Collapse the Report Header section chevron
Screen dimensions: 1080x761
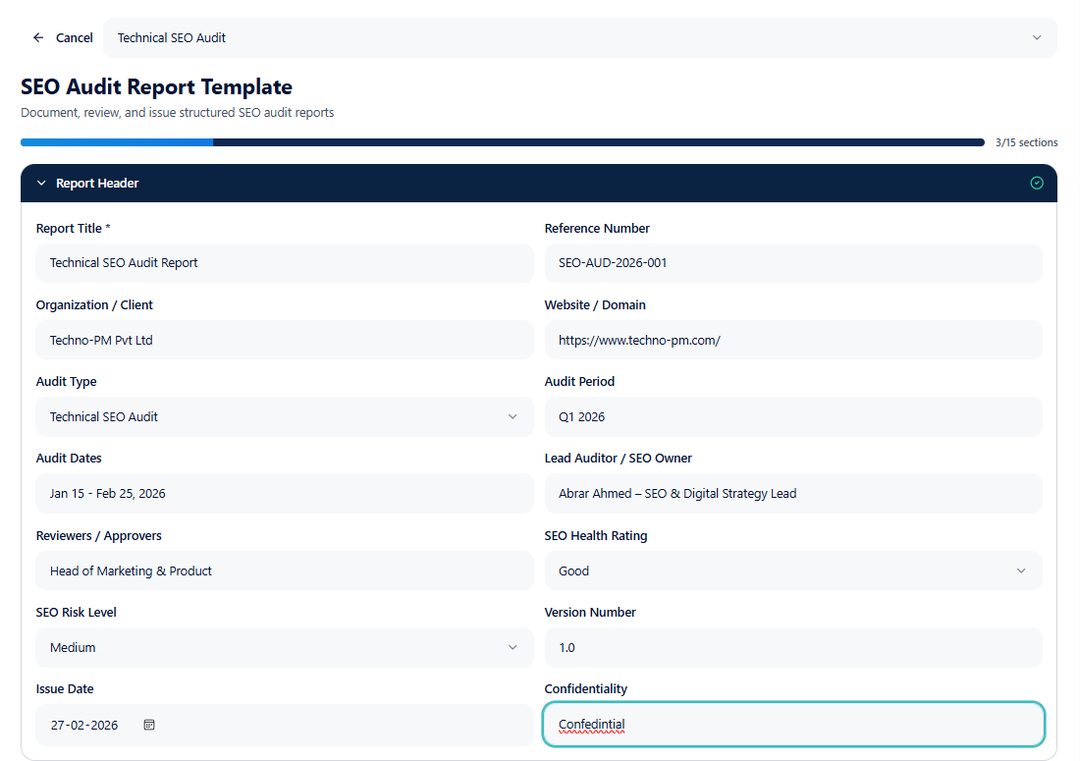coord(41,183)
